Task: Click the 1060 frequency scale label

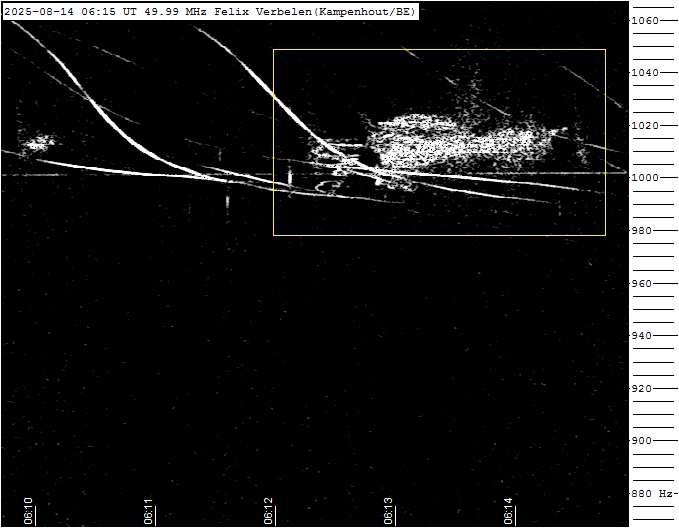Action: [645, 20]
